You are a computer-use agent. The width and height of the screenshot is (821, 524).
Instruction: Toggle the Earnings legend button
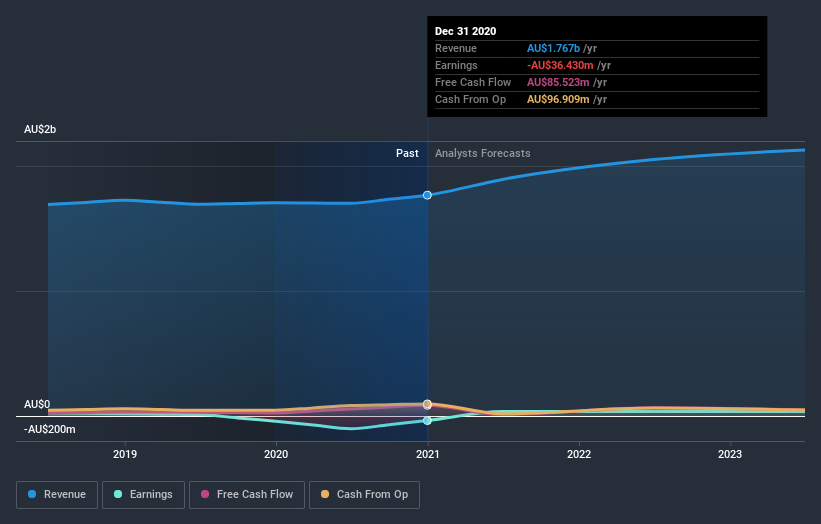click(143, 495)
